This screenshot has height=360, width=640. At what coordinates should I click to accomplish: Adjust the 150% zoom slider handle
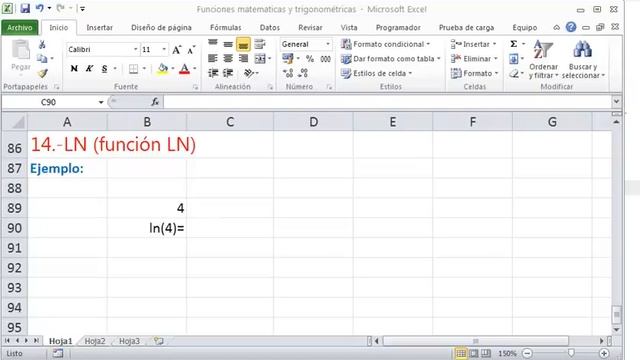[571, 353]
